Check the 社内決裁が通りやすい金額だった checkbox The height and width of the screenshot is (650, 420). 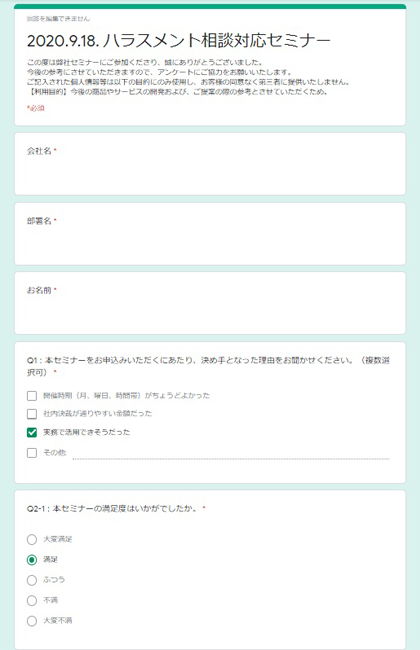point(32,414)
